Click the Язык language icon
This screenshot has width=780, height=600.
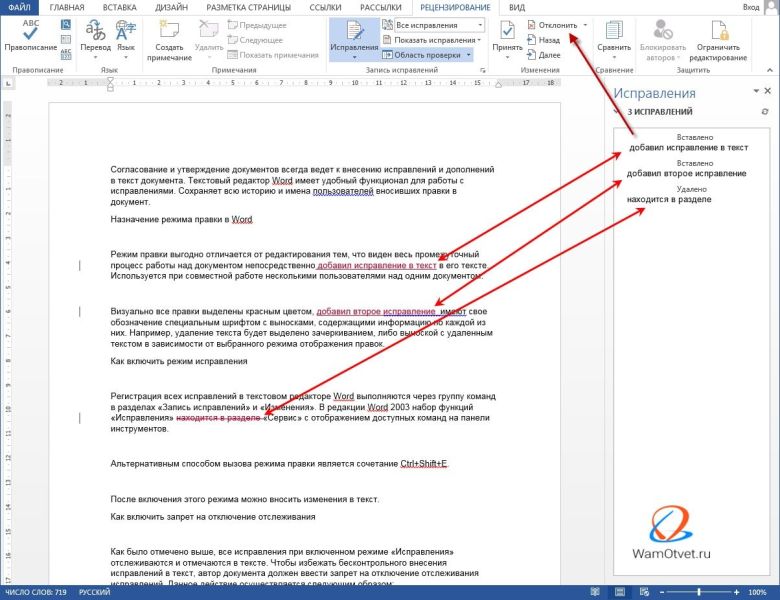[126, 32]
